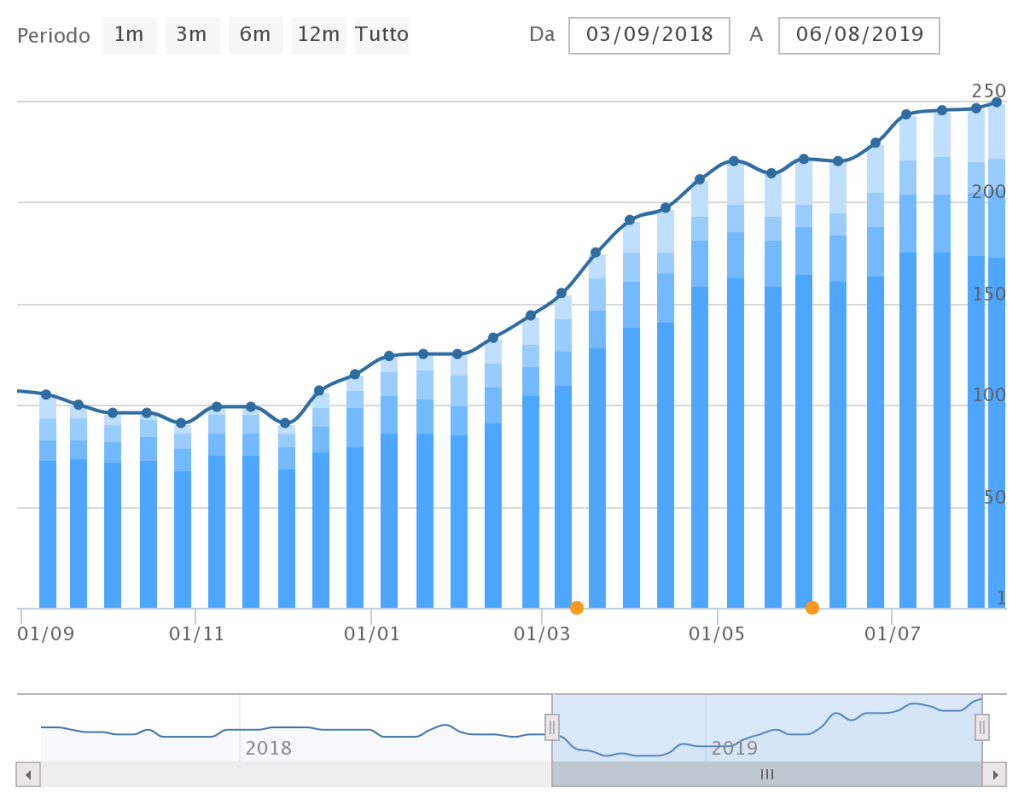Viewport: 1024px width, 811px height.
Task: Choose the 6m period range
Action: pyautogui.click(x=255, y=35)
